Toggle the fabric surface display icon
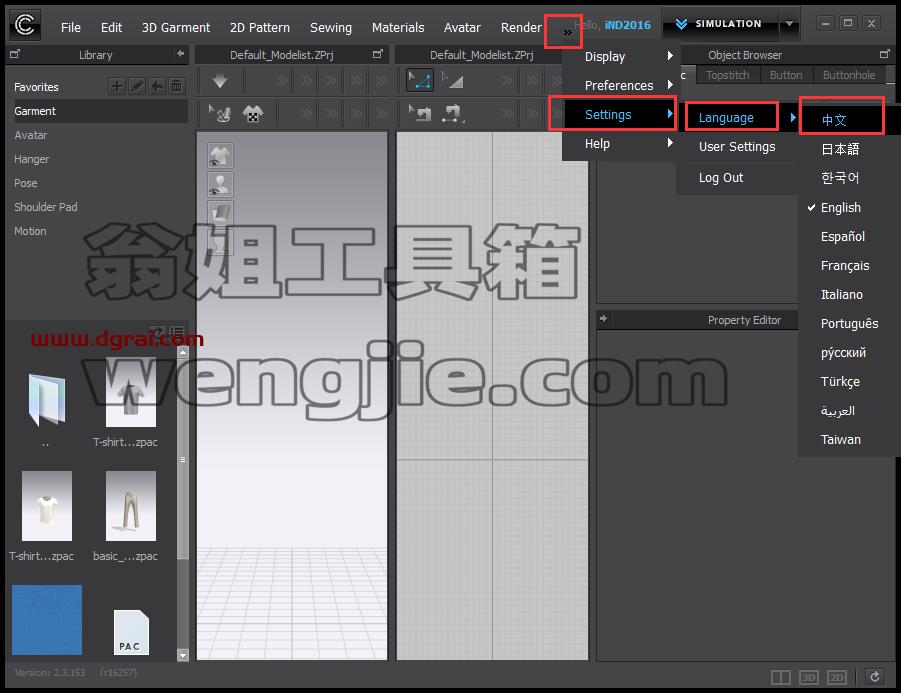Screen dimensions: 901x693 (x=220, y=213)
